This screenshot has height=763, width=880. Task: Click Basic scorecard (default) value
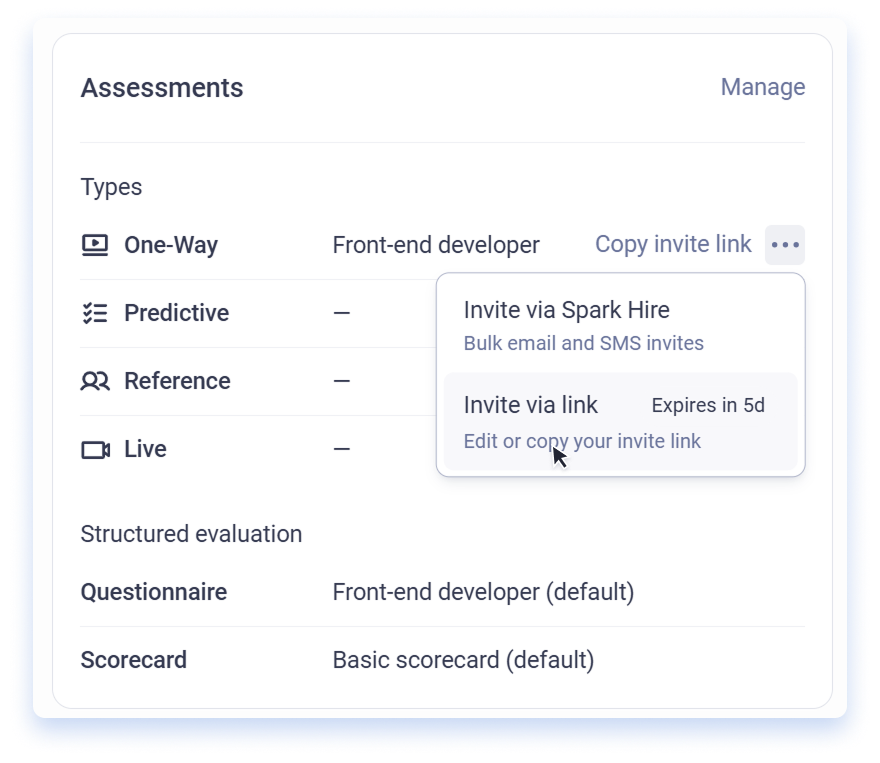[463, 660]
